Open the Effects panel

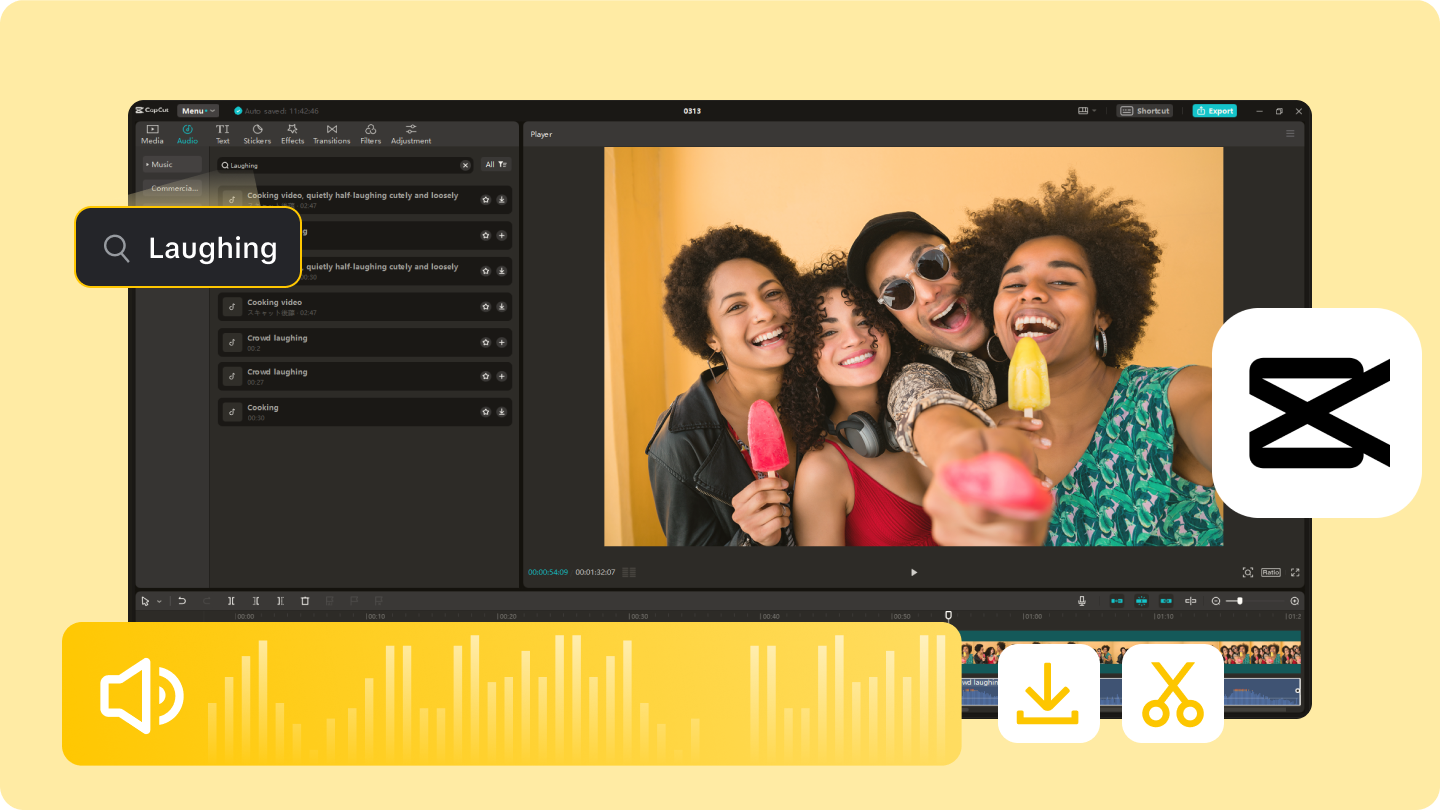292,134
